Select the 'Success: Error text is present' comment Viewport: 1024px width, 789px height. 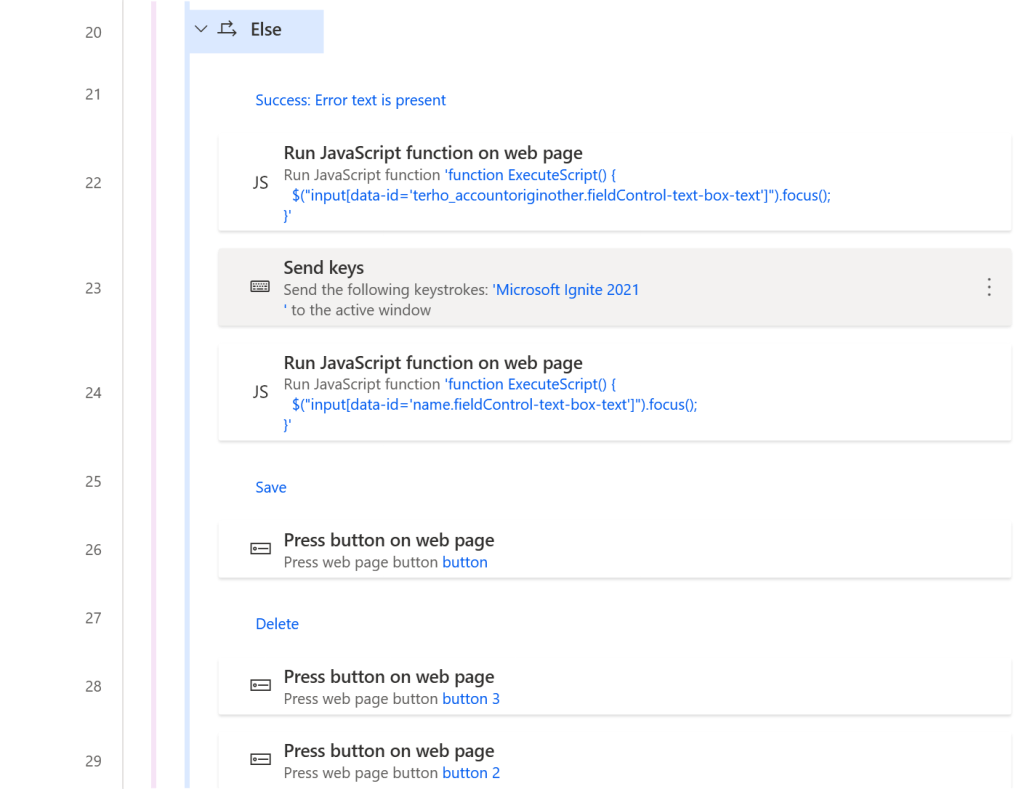point(350,100)
